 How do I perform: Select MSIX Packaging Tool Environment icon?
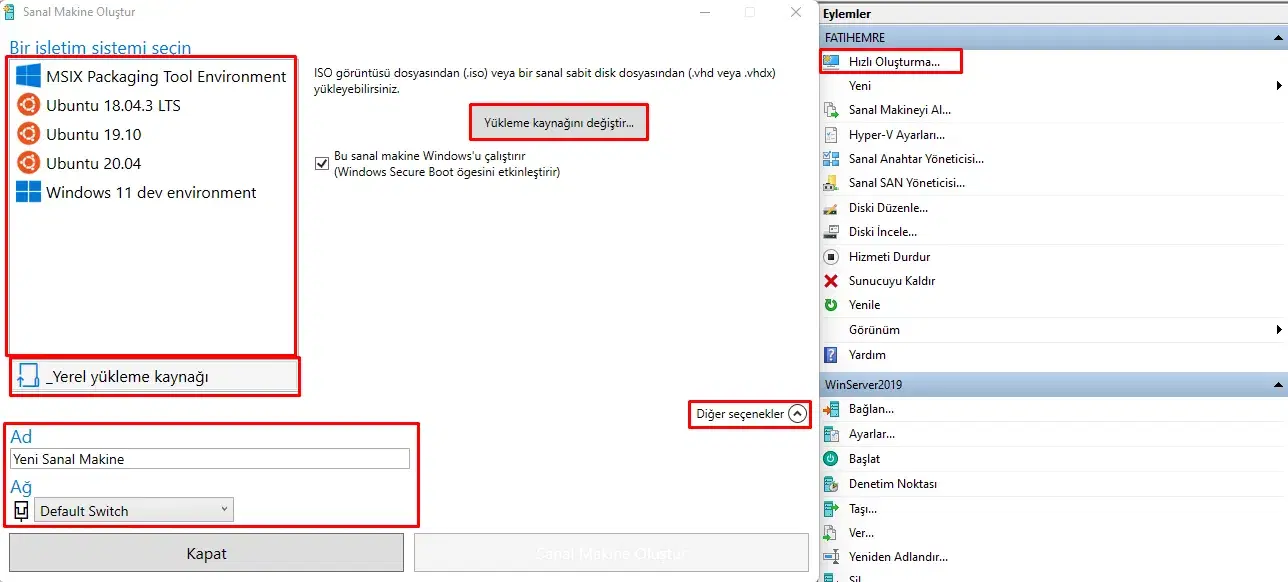click(28, 76)
